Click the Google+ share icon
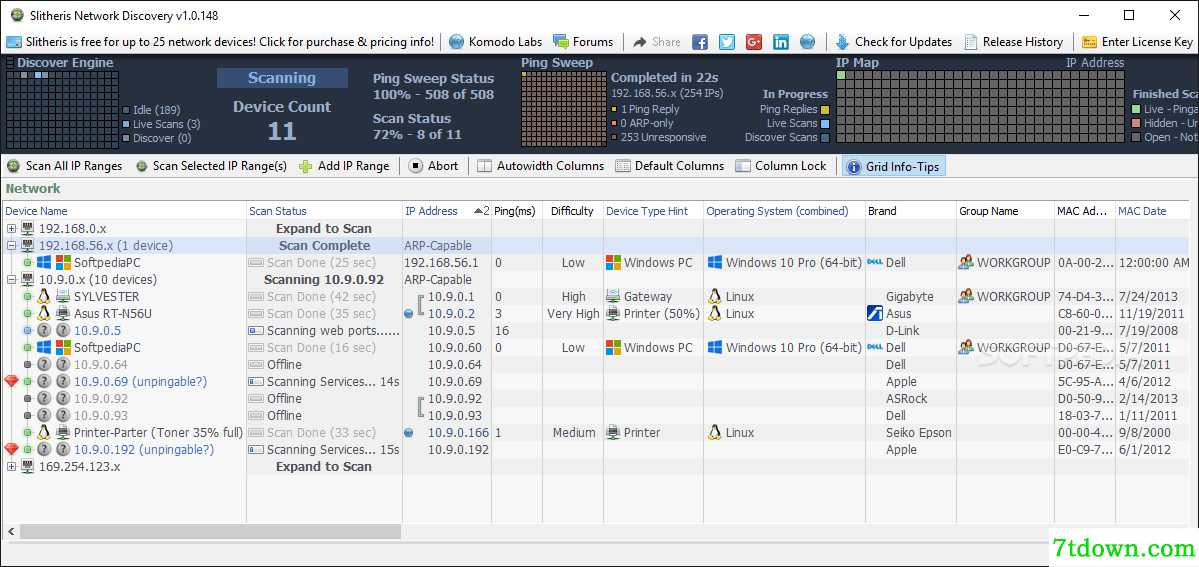The height and width of the screenshot is (567, 1199). tap(754, 42)
